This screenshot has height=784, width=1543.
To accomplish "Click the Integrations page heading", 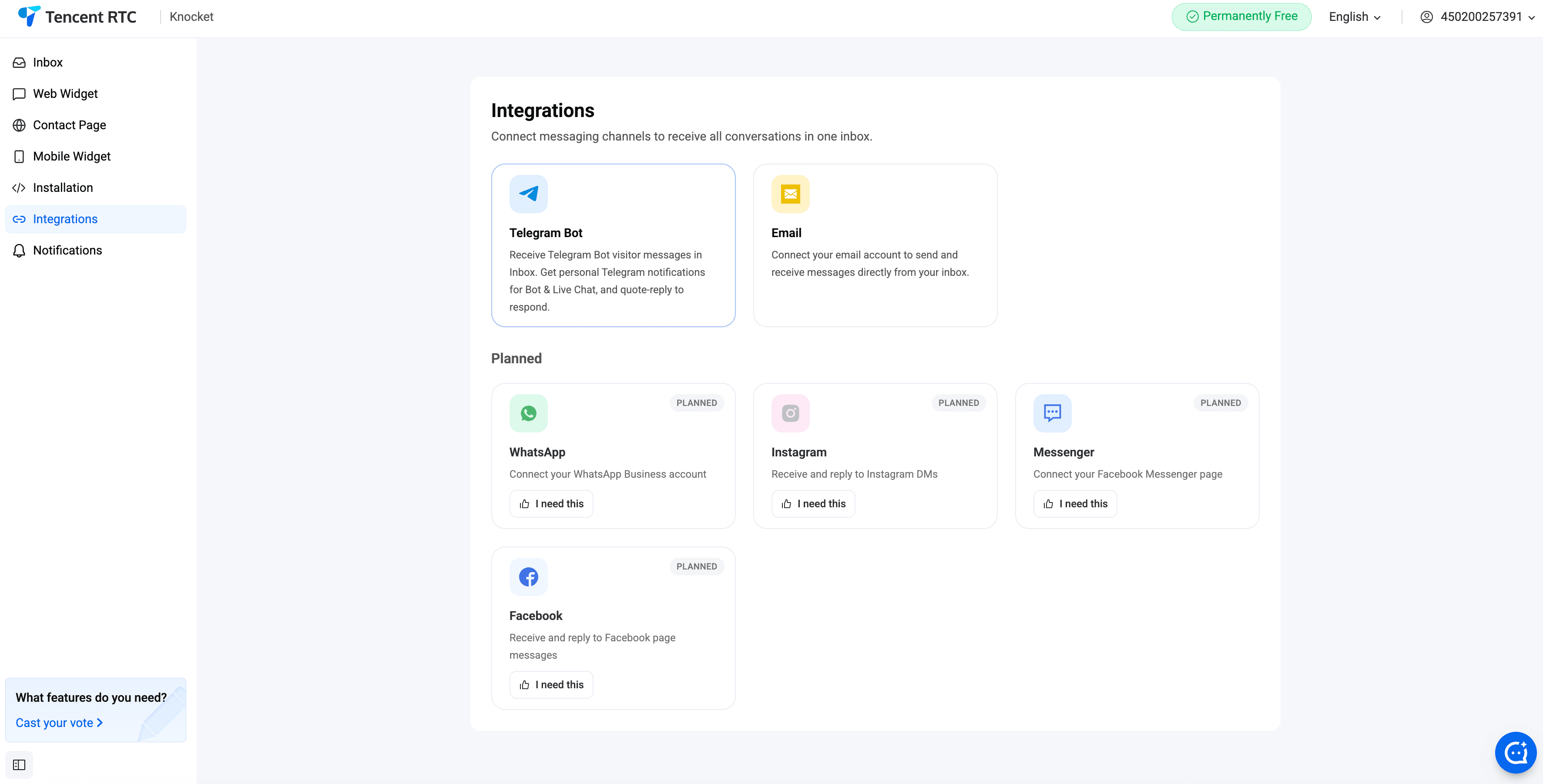I will [x=543, y=111].
